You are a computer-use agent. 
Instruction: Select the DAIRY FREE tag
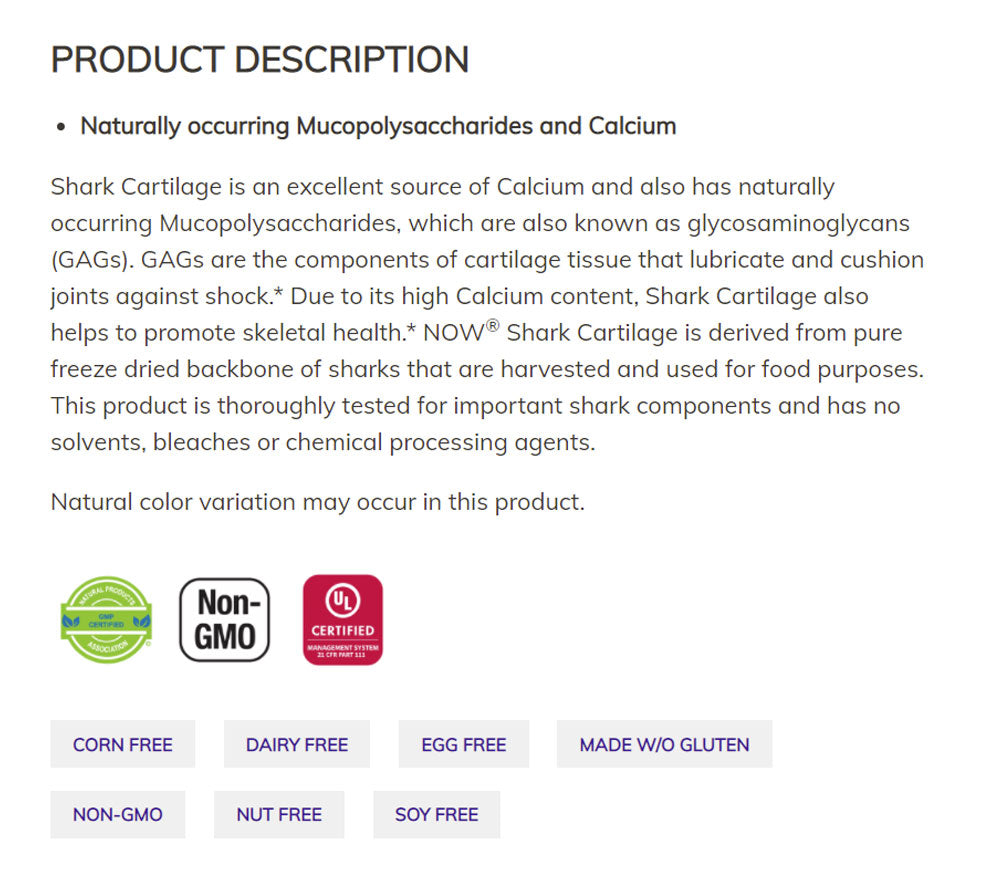pos(297,744)
